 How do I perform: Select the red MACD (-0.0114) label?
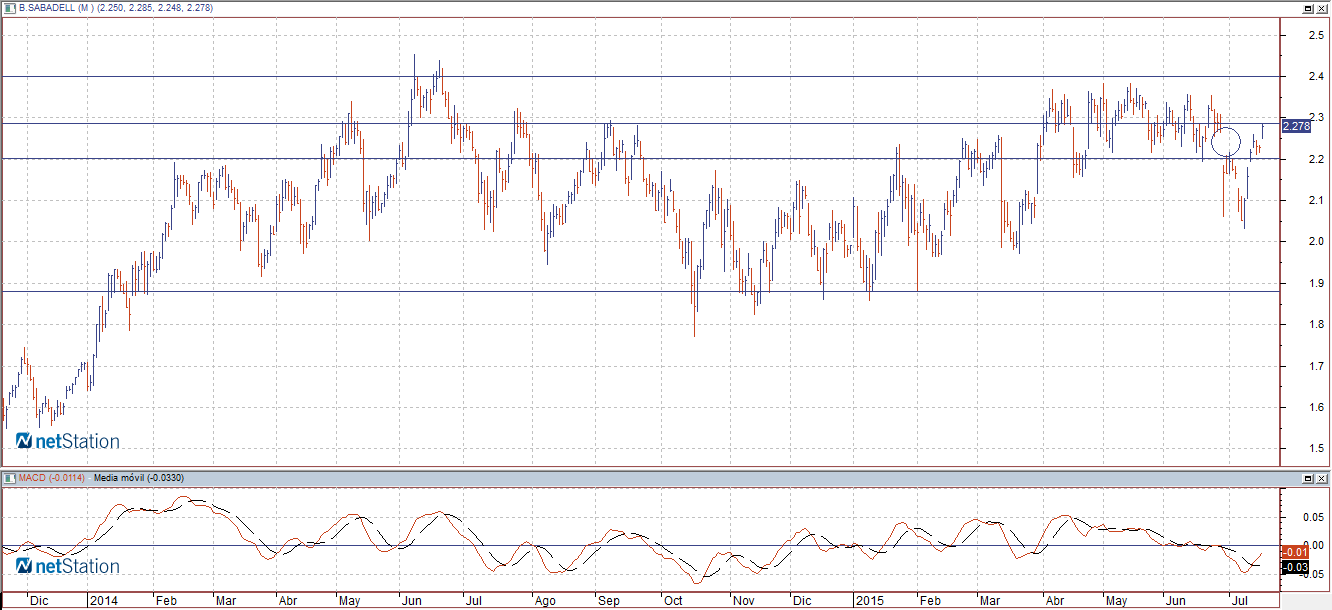click(x=50, y=478)
